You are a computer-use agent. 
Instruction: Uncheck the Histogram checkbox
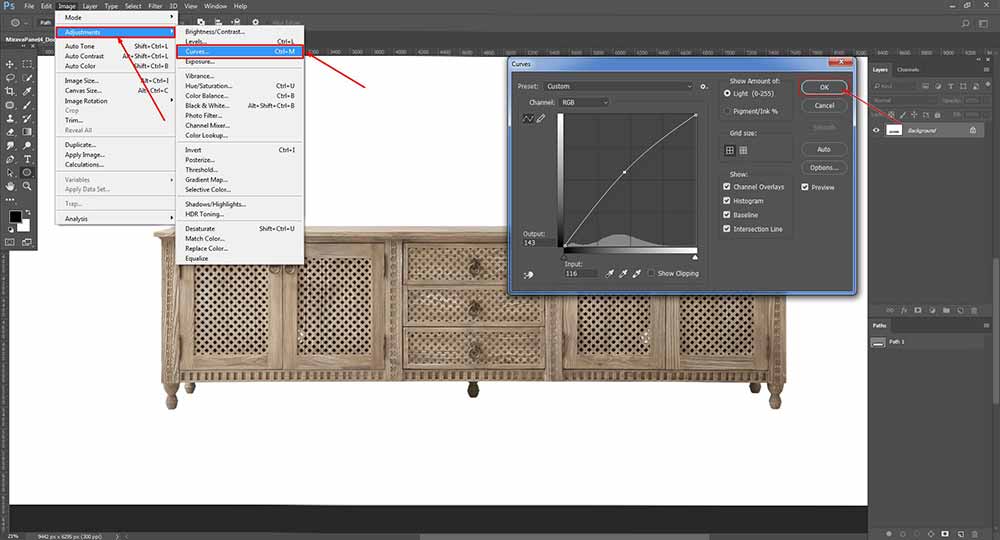[727, 201]
